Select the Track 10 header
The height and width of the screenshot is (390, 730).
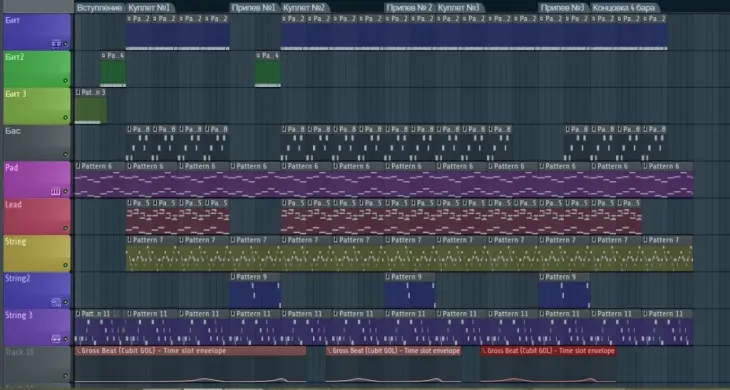37,364
